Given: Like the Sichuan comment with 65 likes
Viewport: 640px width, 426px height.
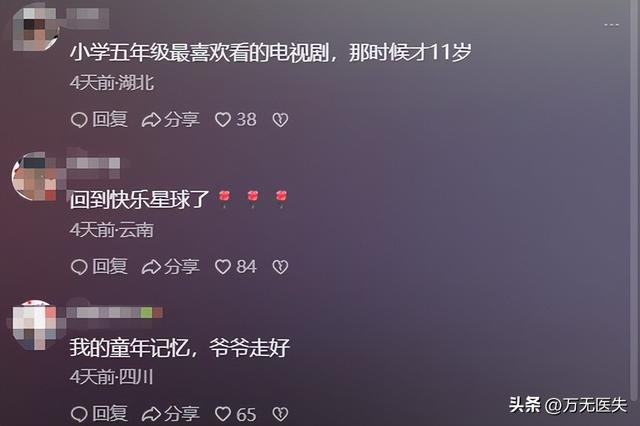Looking at the screenshot, I should point(236,414).
